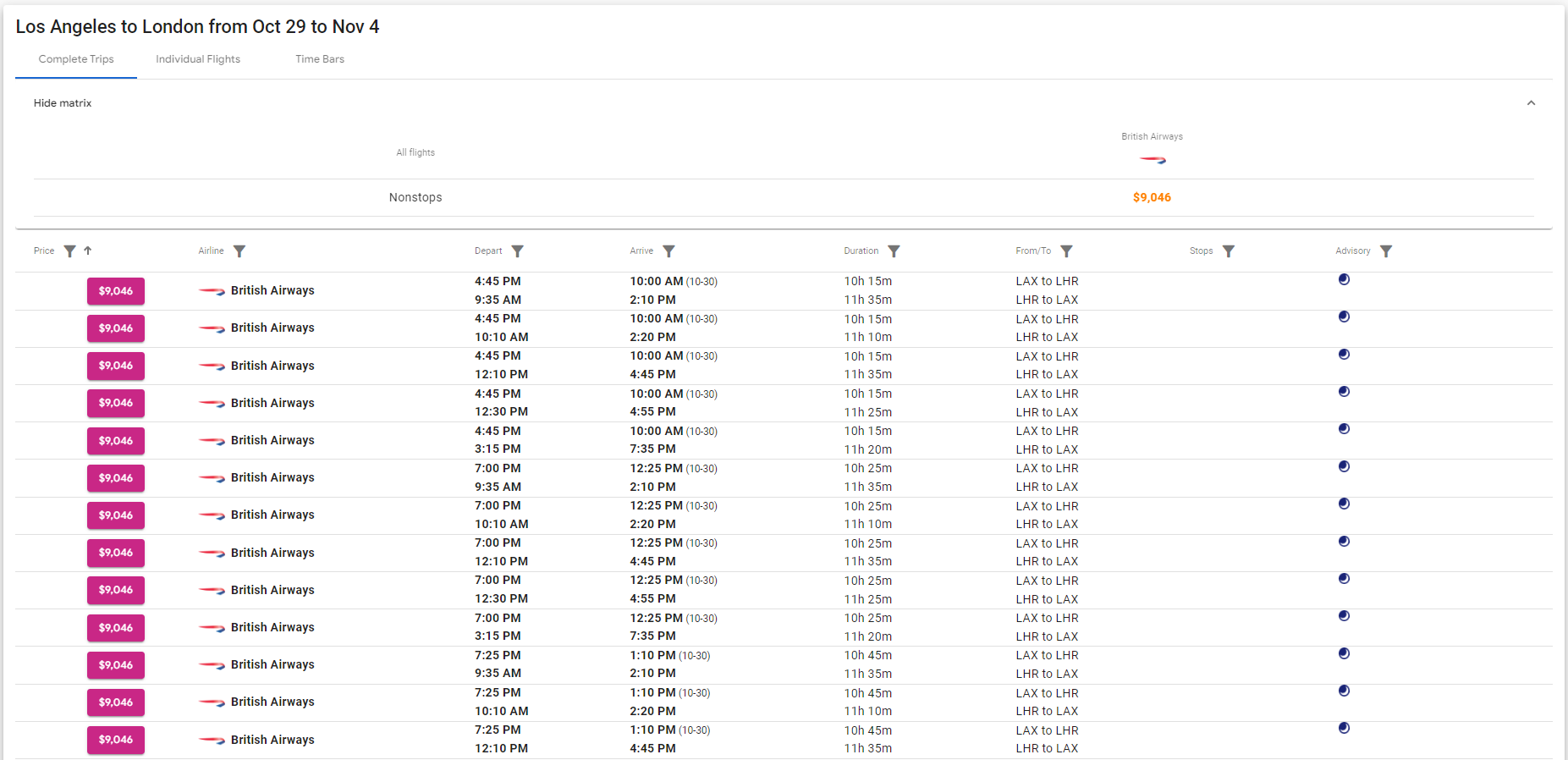Click British Airways name in 7:25 PM / 10:10 AM row
Screen dimensions: 1568x760
(272, 702)
